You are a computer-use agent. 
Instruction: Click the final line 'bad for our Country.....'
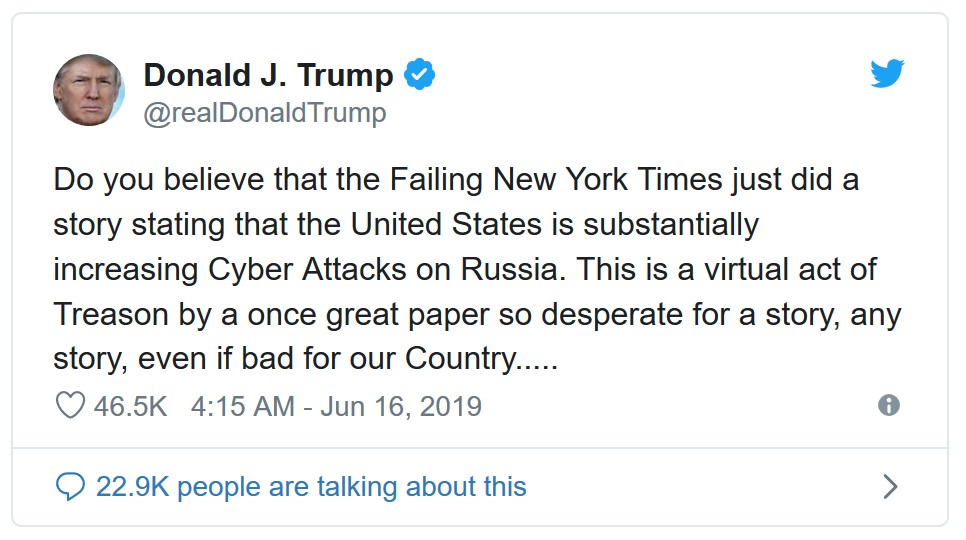400,359
